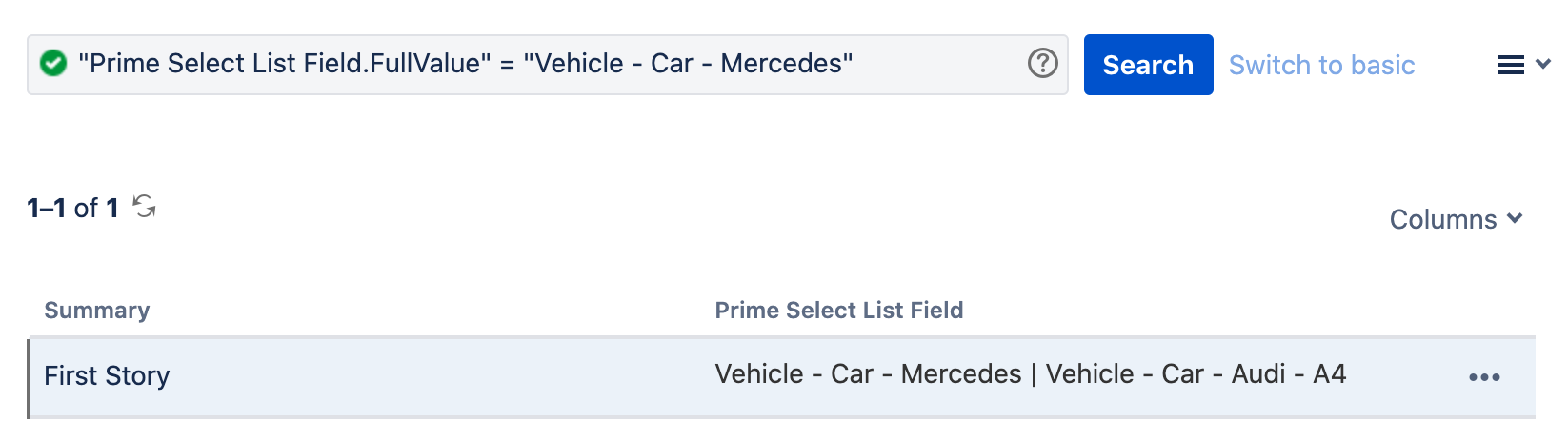
Task: Open the JQL syntax help icon
Action: click(1042, 64)
